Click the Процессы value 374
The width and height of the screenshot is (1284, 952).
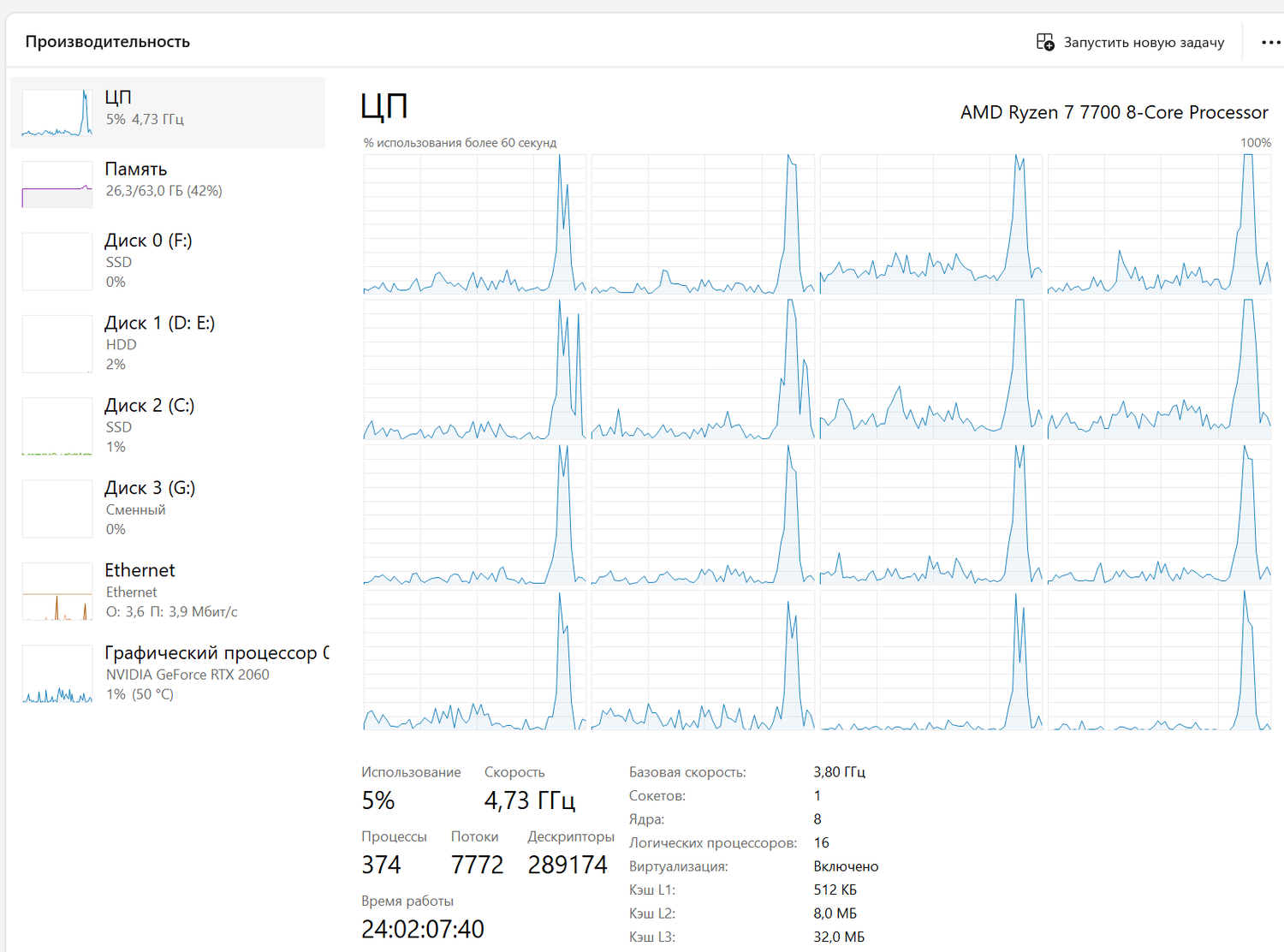point(381,865)
